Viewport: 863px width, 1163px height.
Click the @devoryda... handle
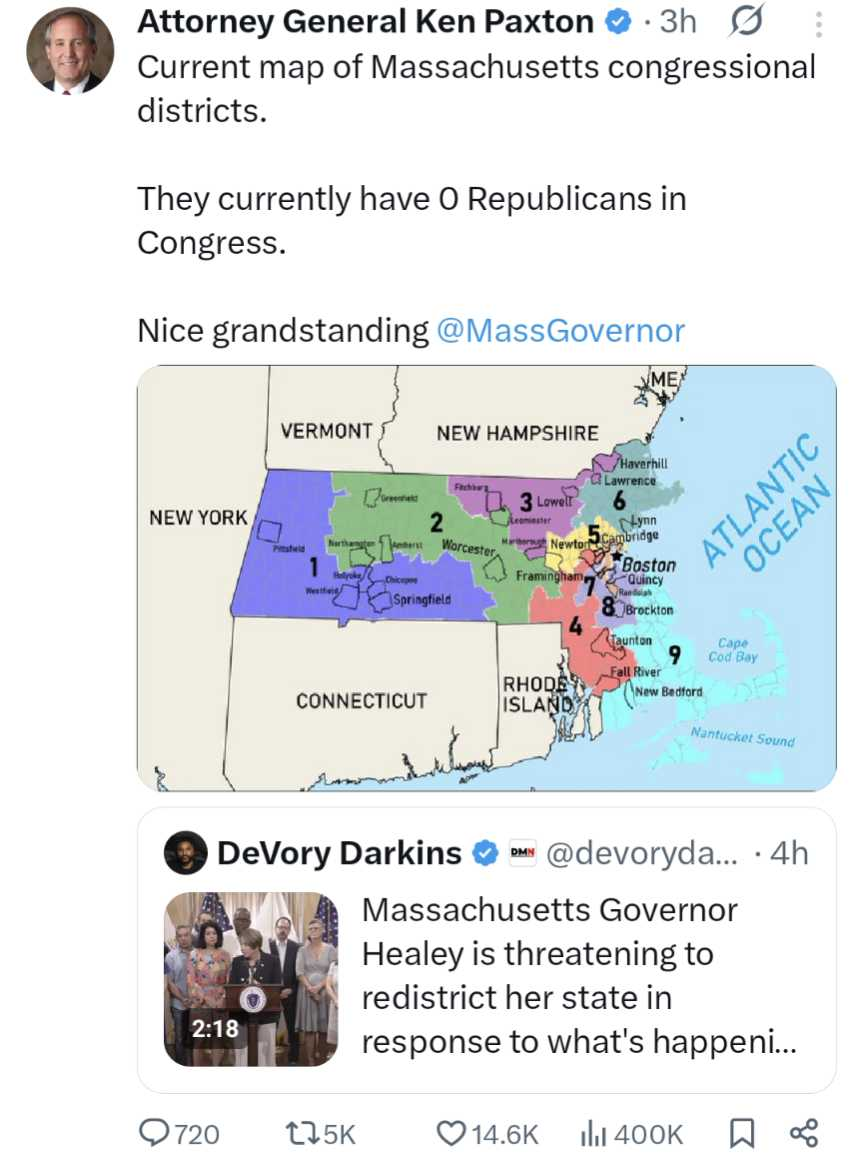point(642,853)
